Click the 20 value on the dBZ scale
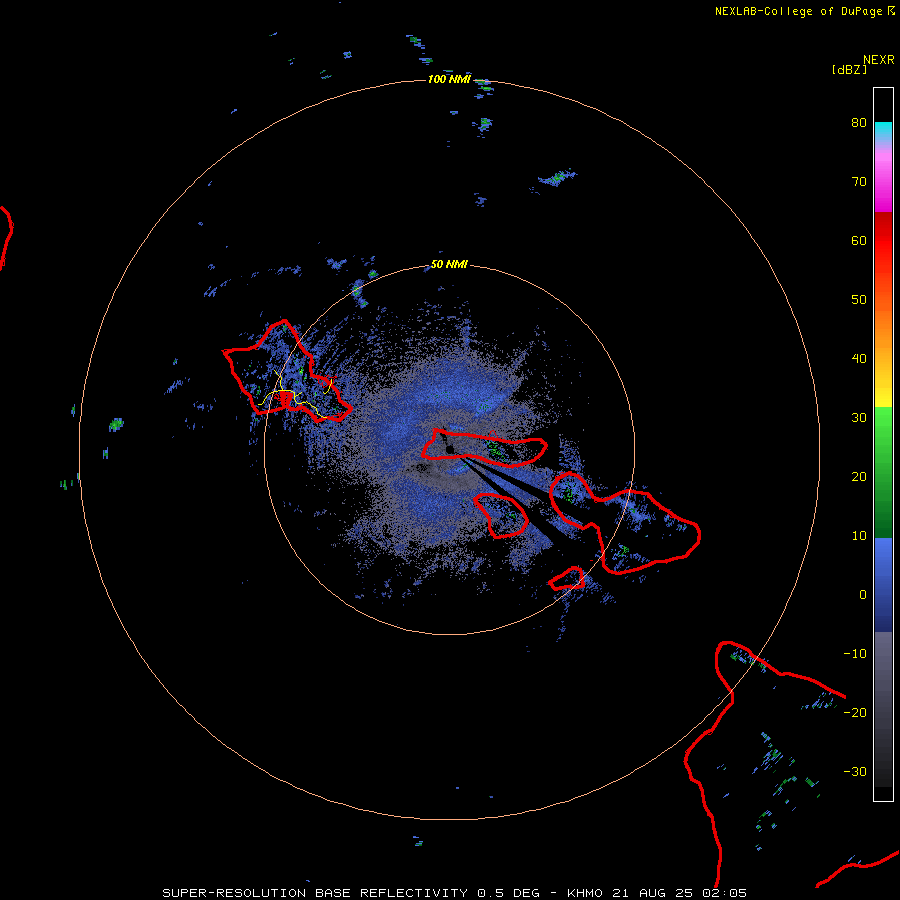 [859, 476]
